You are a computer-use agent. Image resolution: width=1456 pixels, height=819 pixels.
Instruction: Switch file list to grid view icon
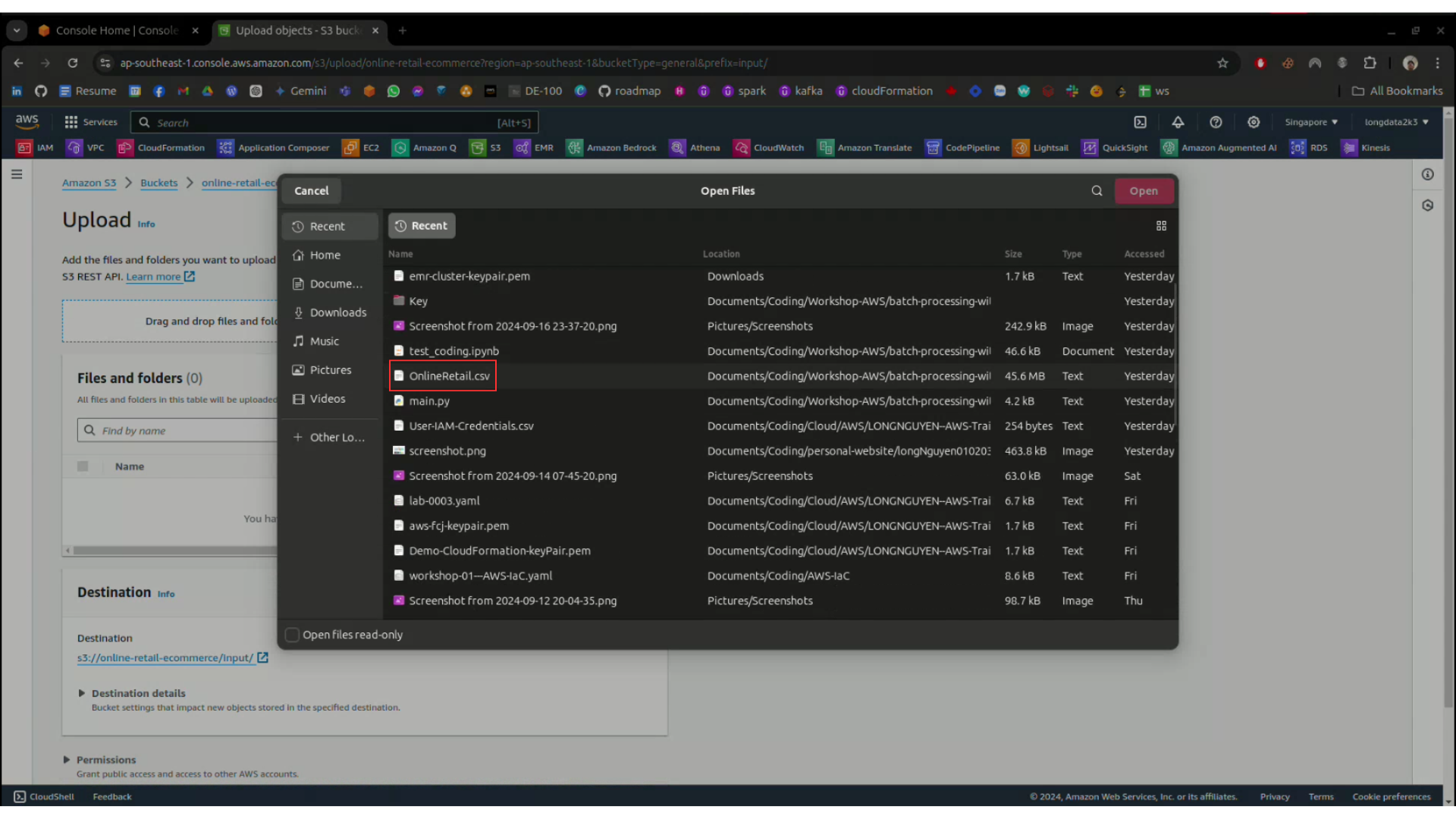[x=1161, y=226]
